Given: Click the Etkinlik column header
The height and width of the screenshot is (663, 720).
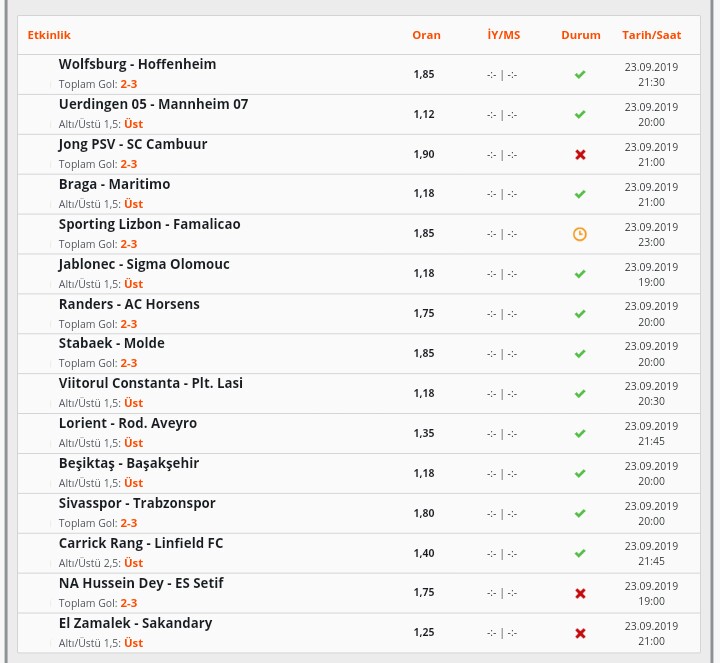Looking at the screenshot, I should [49, 35].
